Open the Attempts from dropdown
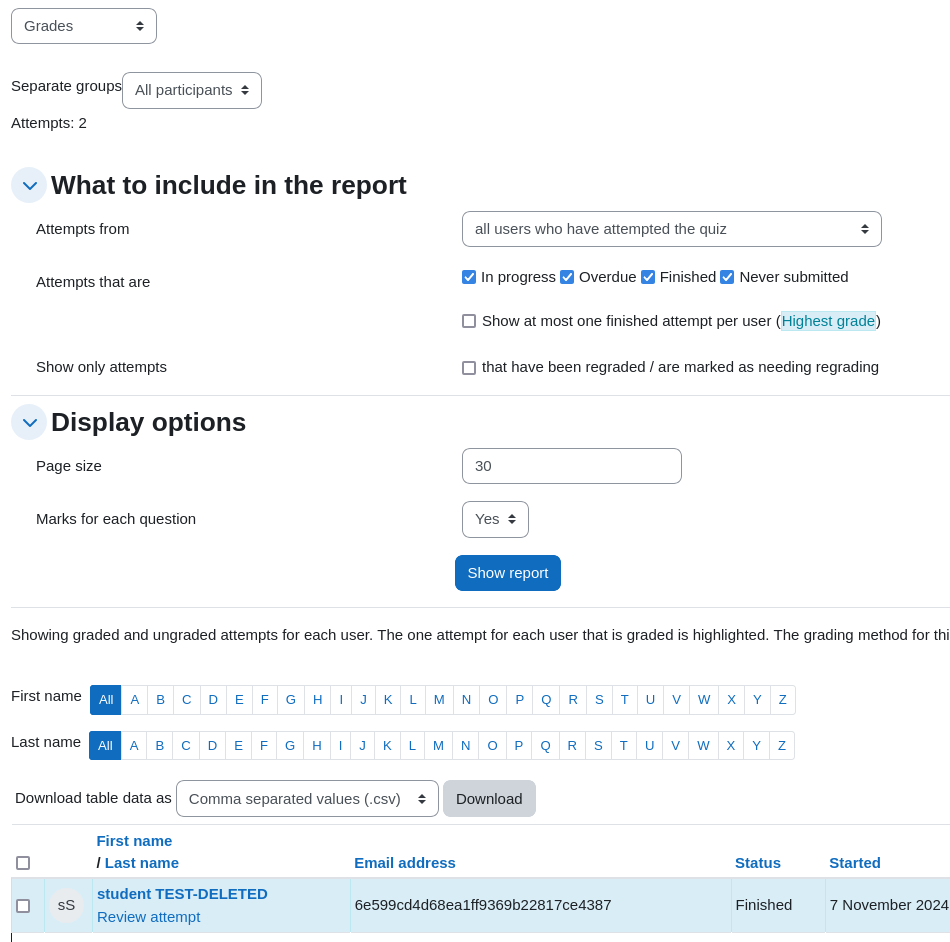This screenshot has height=942, width=950. click(x=671, y=229)
